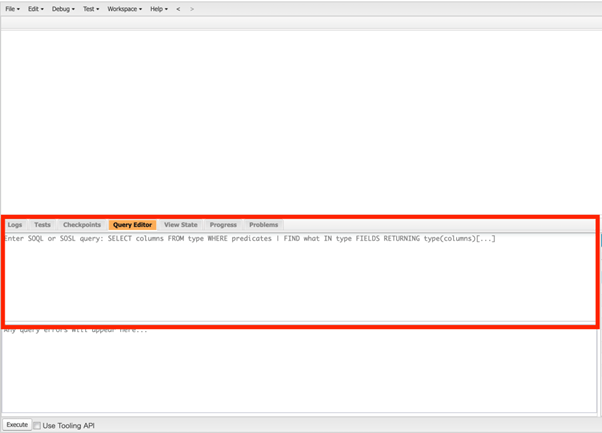Image resolution: width=602 pixels, height=433 pixels.
Task: Click inside the SOQL/SOSL query input area
Action: pos(300,280)
